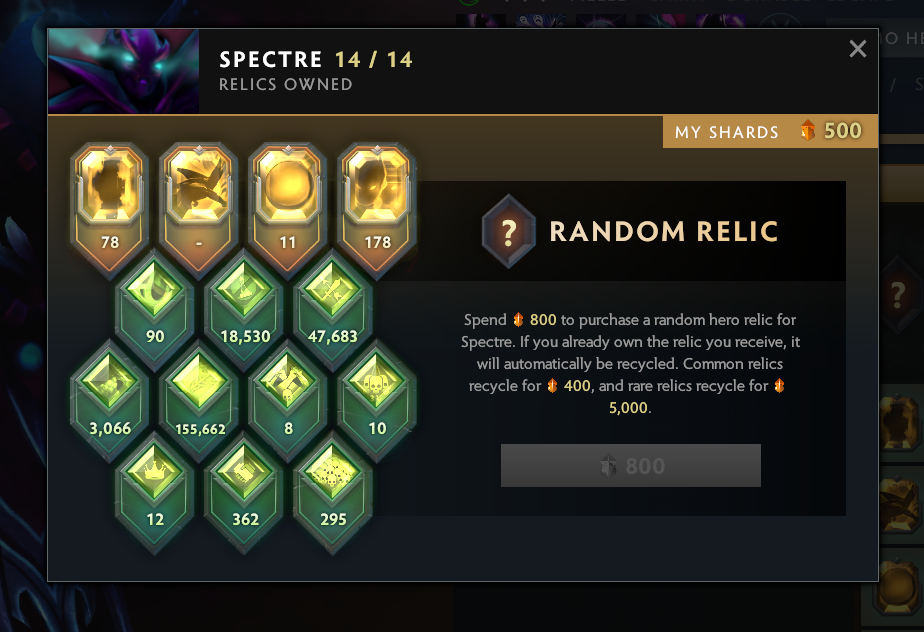The width and height of the screenshot is (924, 632).
Task: Click the Random Relic question mark icon
Action: pos(509,231)
